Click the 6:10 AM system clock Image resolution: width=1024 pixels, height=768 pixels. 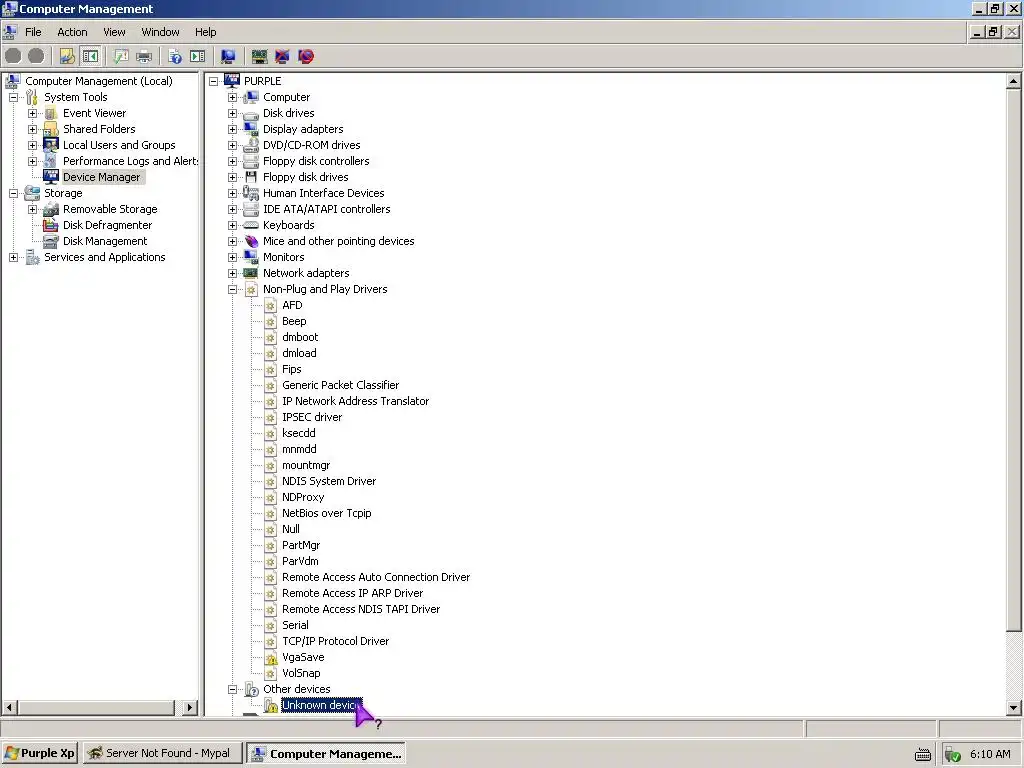pyautogui.click(x=990, y=754)
